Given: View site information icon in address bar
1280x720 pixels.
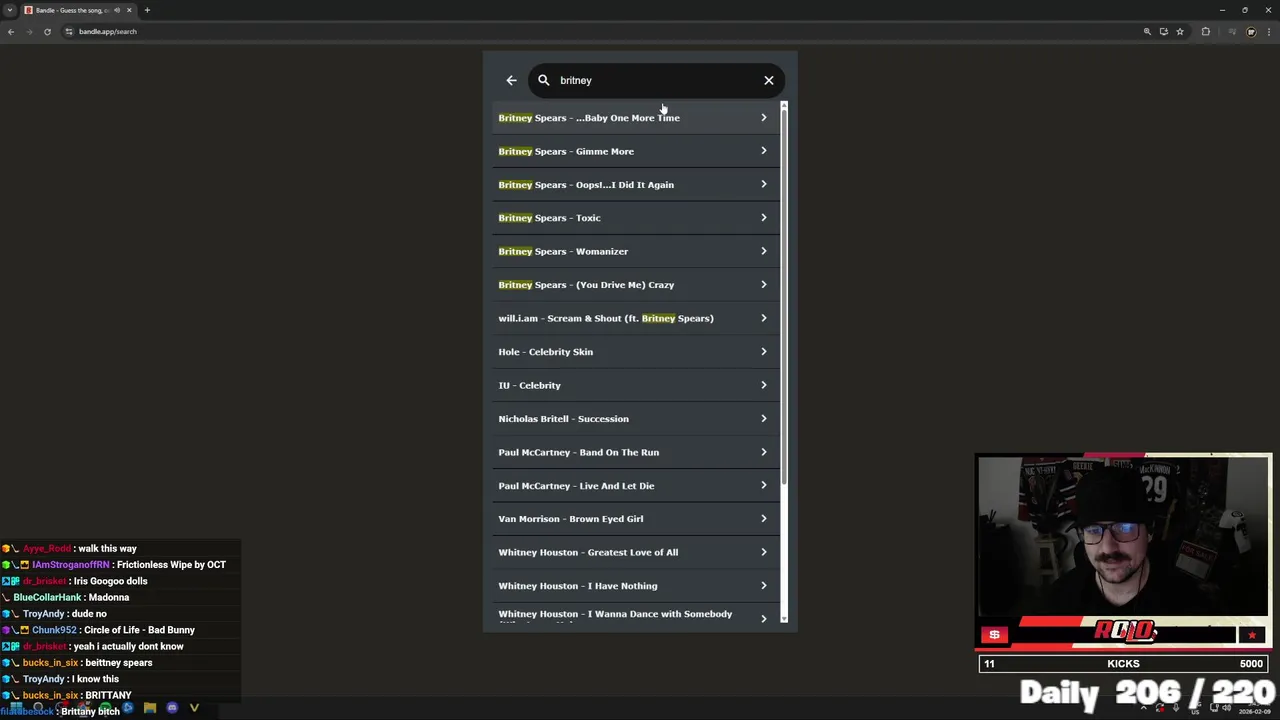Looking at the screenshot, I should coord(69,31).
